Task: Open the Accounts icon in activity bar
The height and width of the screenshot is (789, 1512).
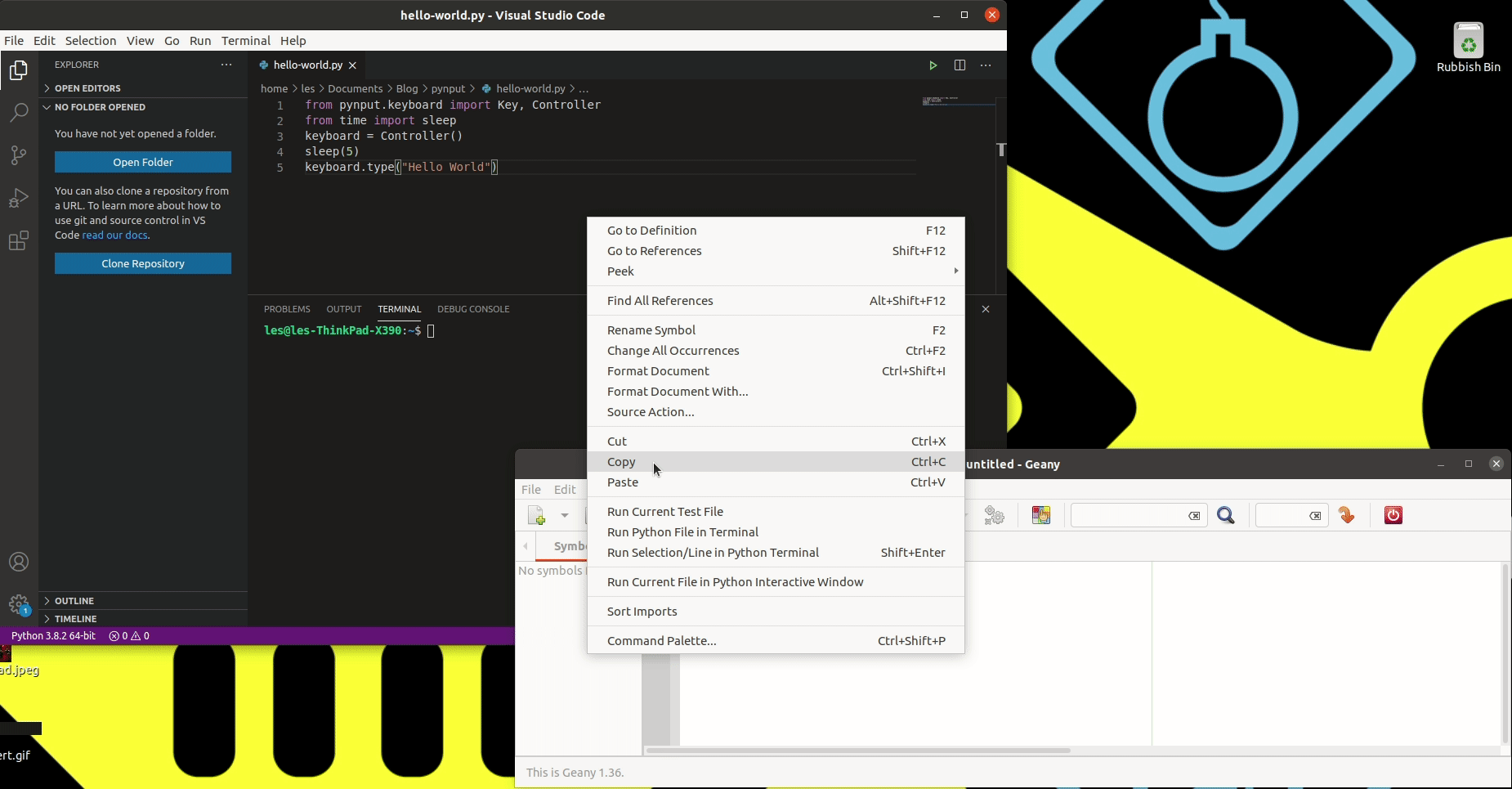Action: coord(19,563)
